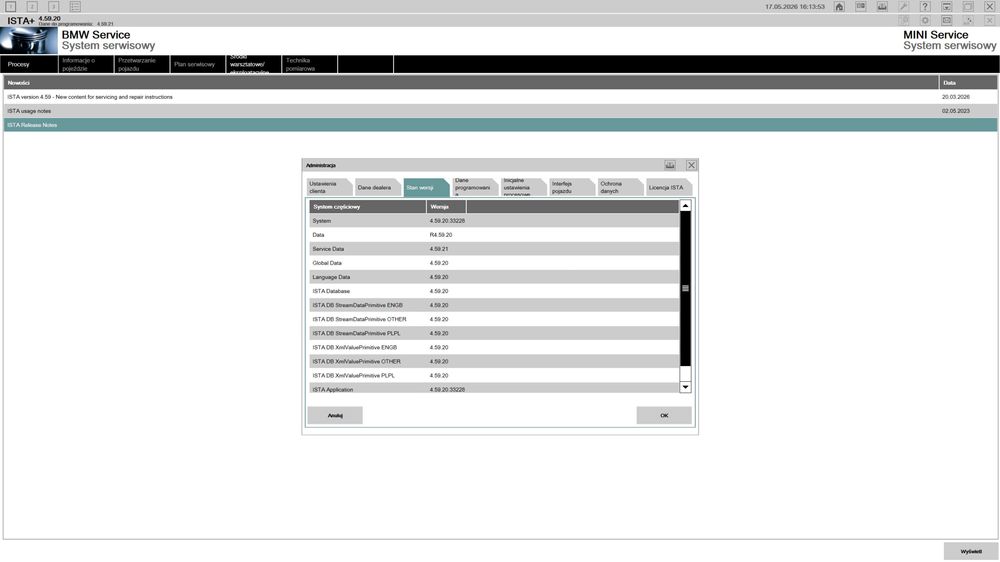1000x562 pixels.
Task: Open the Plan serwisowy menu
Action: click(198, 64)
